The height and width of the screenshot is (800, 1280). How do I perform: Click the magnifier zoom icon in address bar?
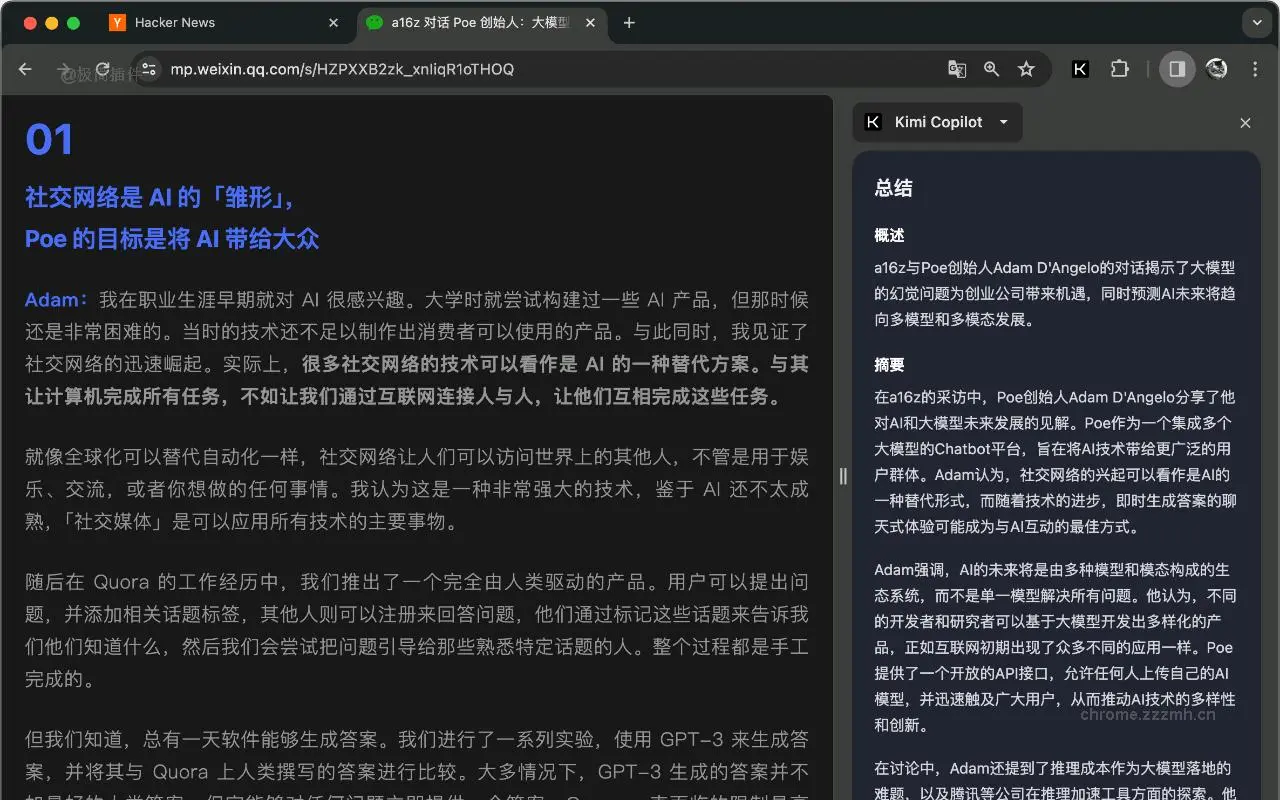pyautogui.click(x=991, y=69)
